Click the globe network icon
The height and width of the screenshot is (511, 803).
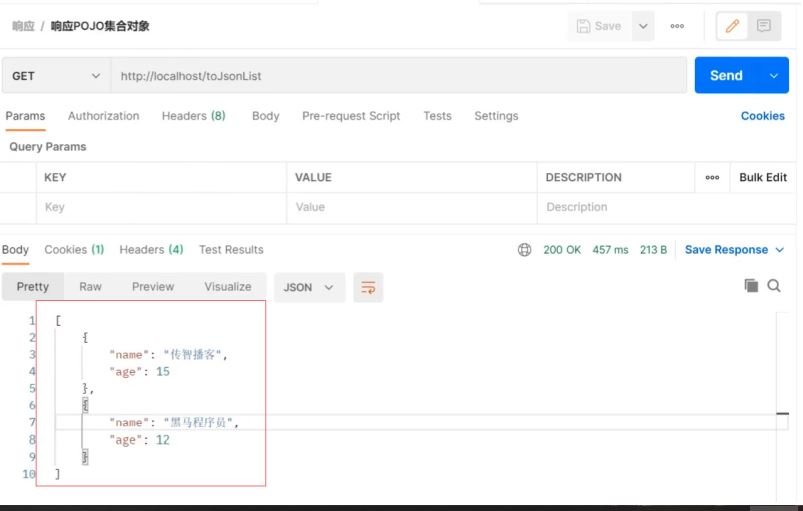[x=524, y=250]
